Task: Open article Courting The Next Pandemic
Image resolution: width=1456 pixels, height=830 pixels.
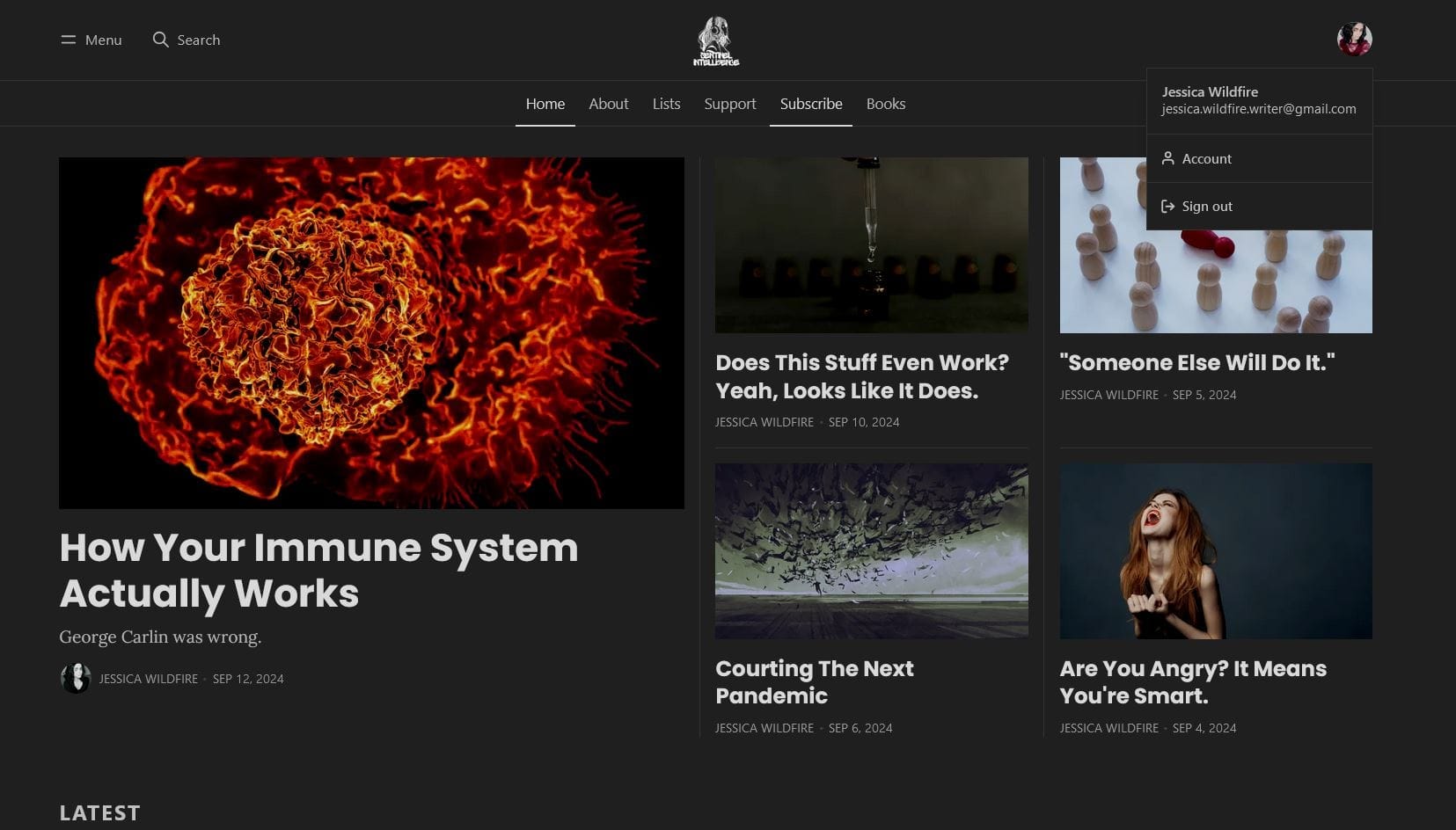Action: tap(815, 681)
